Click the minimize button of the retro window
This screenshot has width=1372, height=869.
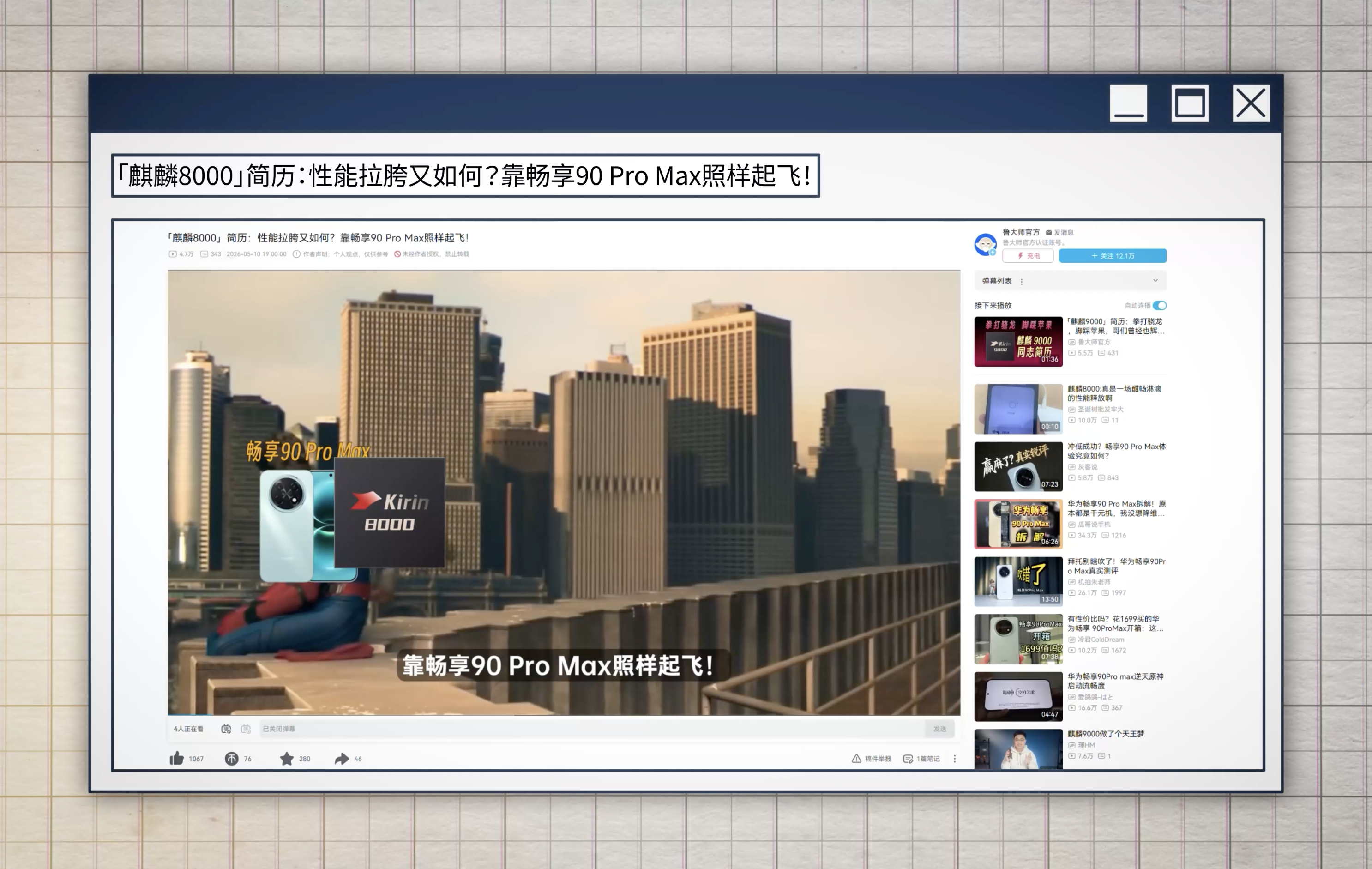pos(1128,103)
